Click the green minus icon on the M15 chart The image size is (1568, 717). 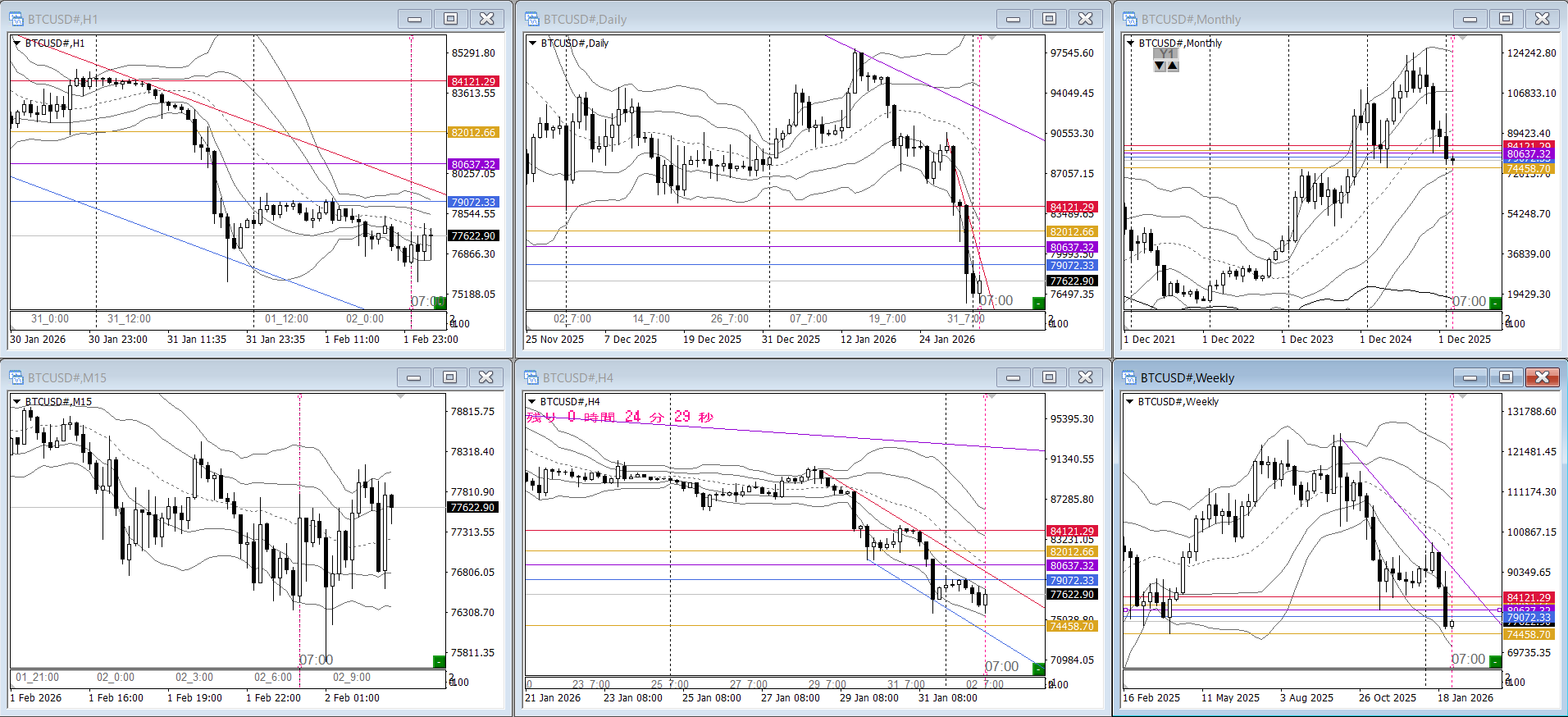point(439,661)
